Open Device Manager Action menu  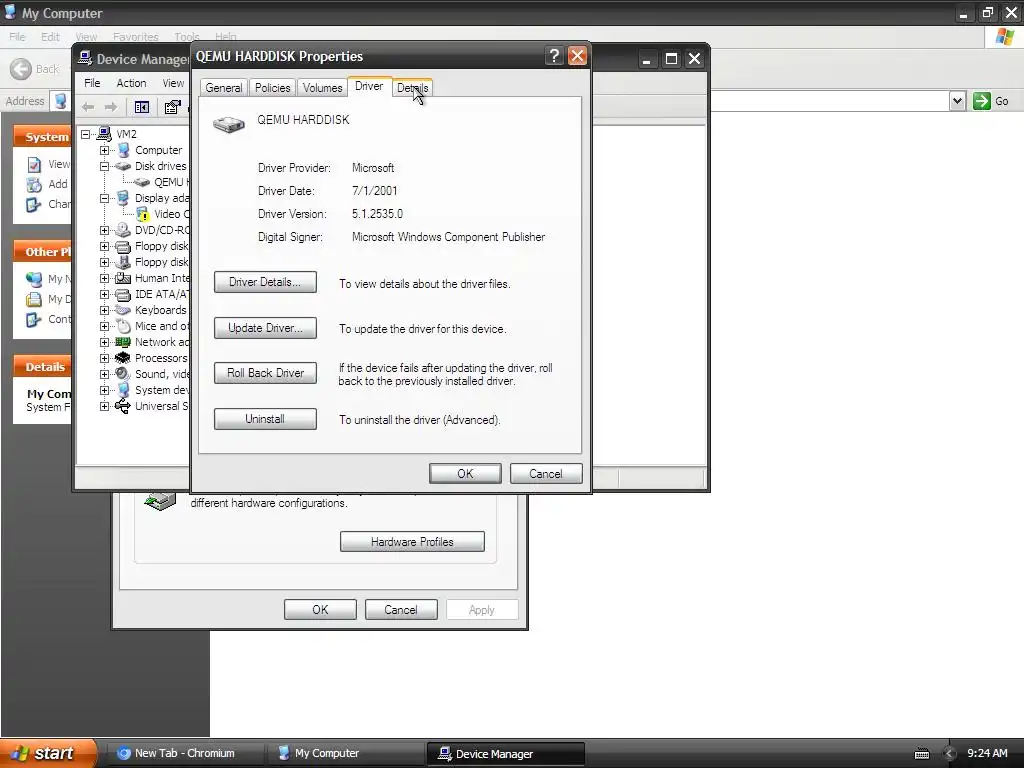tap(131, 83)
